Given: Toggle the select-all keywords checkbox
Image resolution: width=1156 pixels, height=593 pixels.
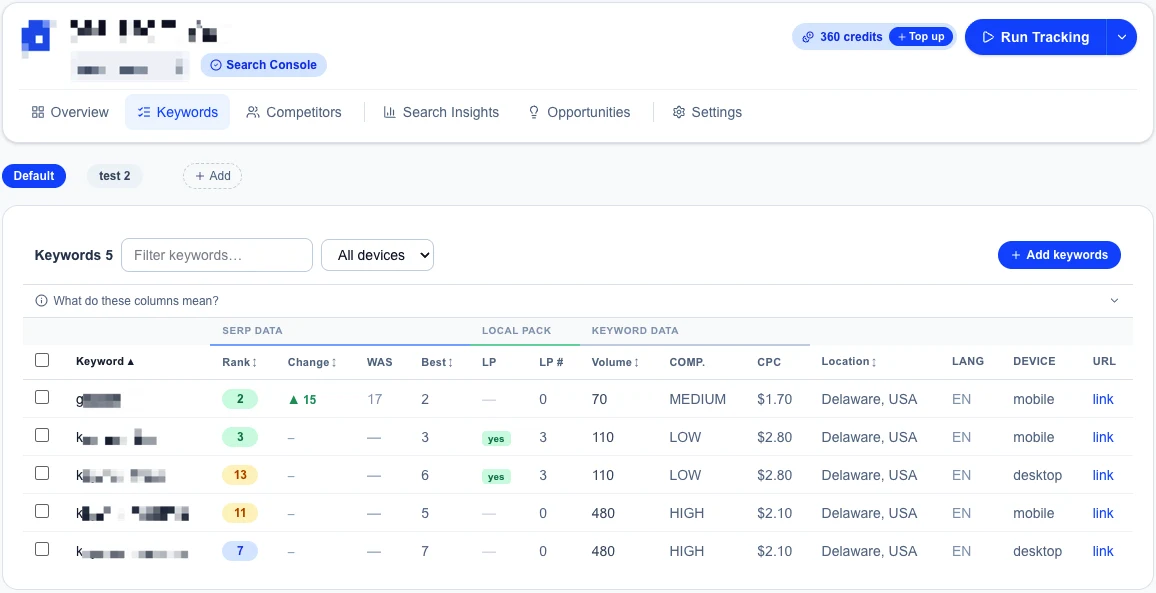Looking at the screenshot, I should pos(42,360).
